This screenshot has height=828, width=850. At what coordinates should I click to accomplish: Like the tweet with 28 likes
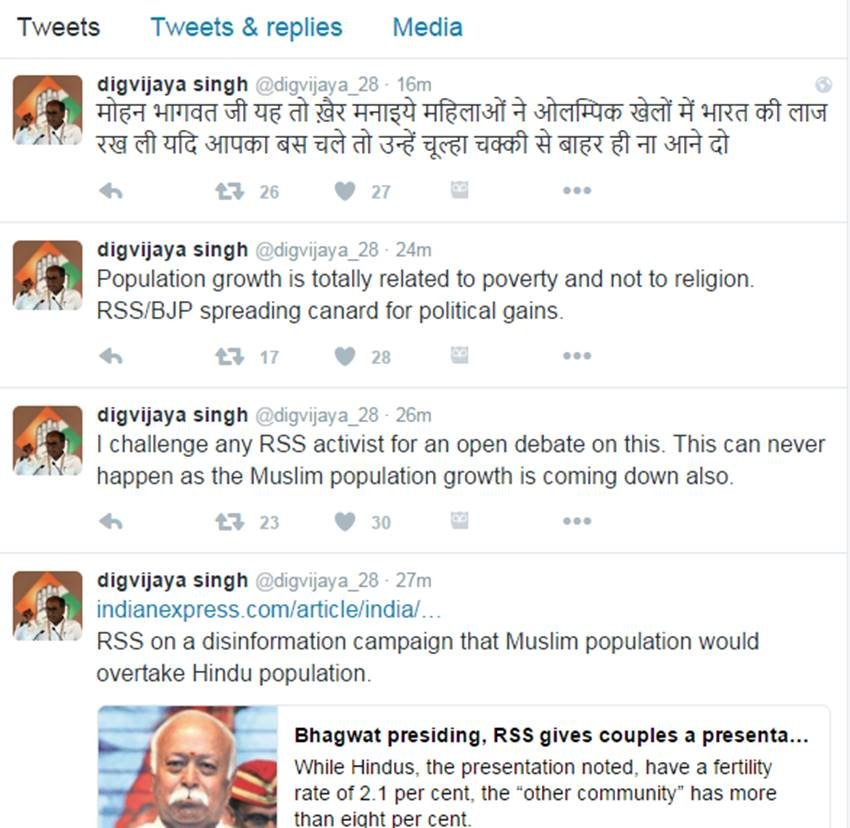point(345,357)
